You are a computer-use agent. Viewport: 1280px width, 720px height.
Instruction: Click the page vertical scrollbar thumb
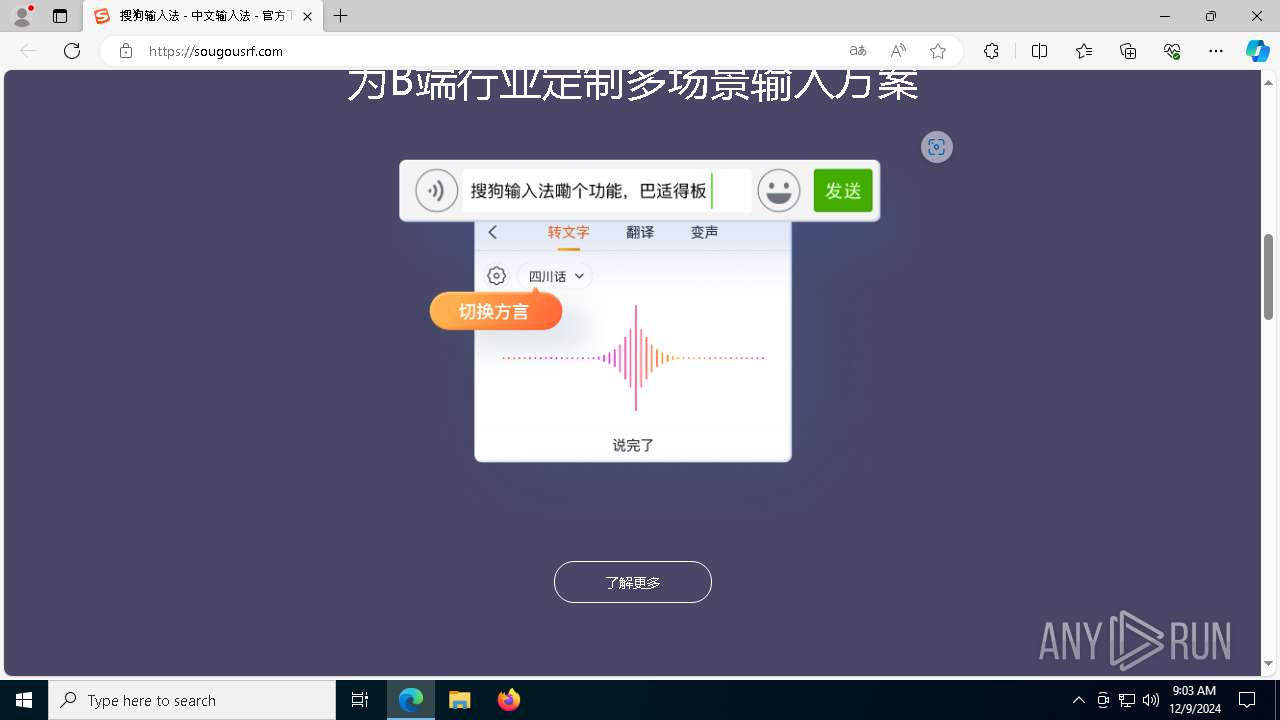point(1269,277)
